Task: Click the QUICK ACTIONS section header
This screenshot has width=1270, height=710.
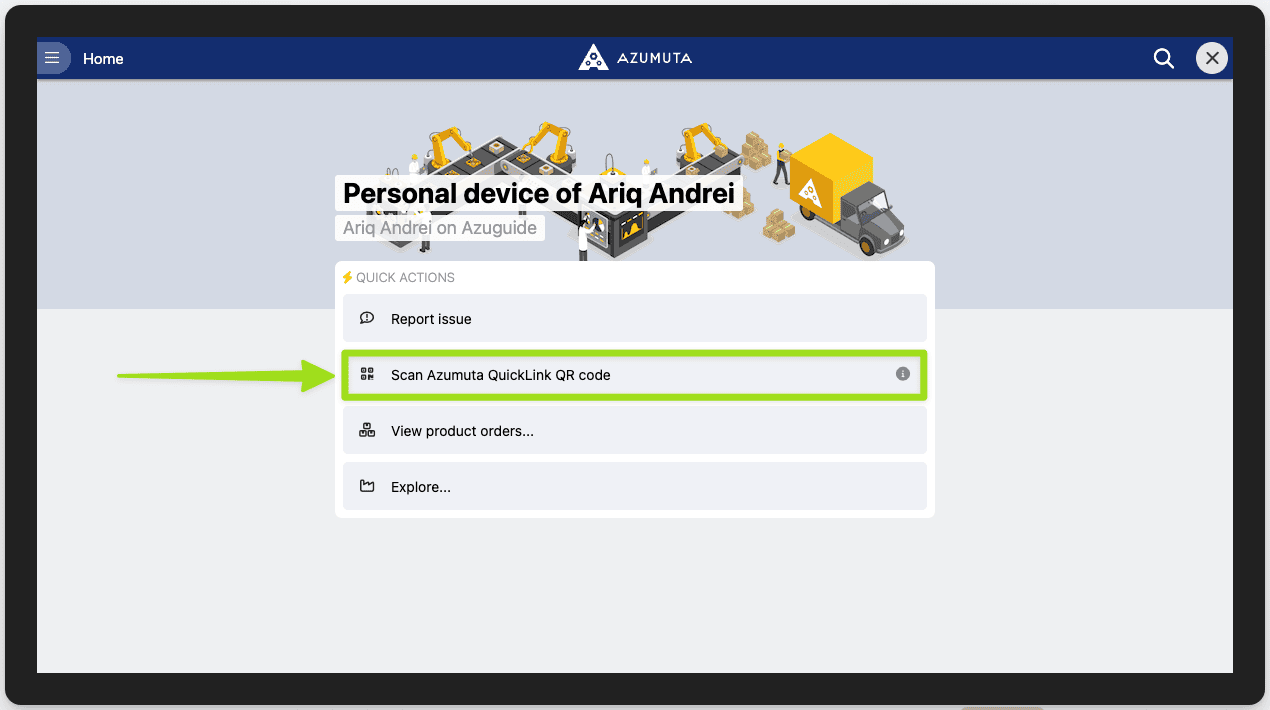Action: 405,277
